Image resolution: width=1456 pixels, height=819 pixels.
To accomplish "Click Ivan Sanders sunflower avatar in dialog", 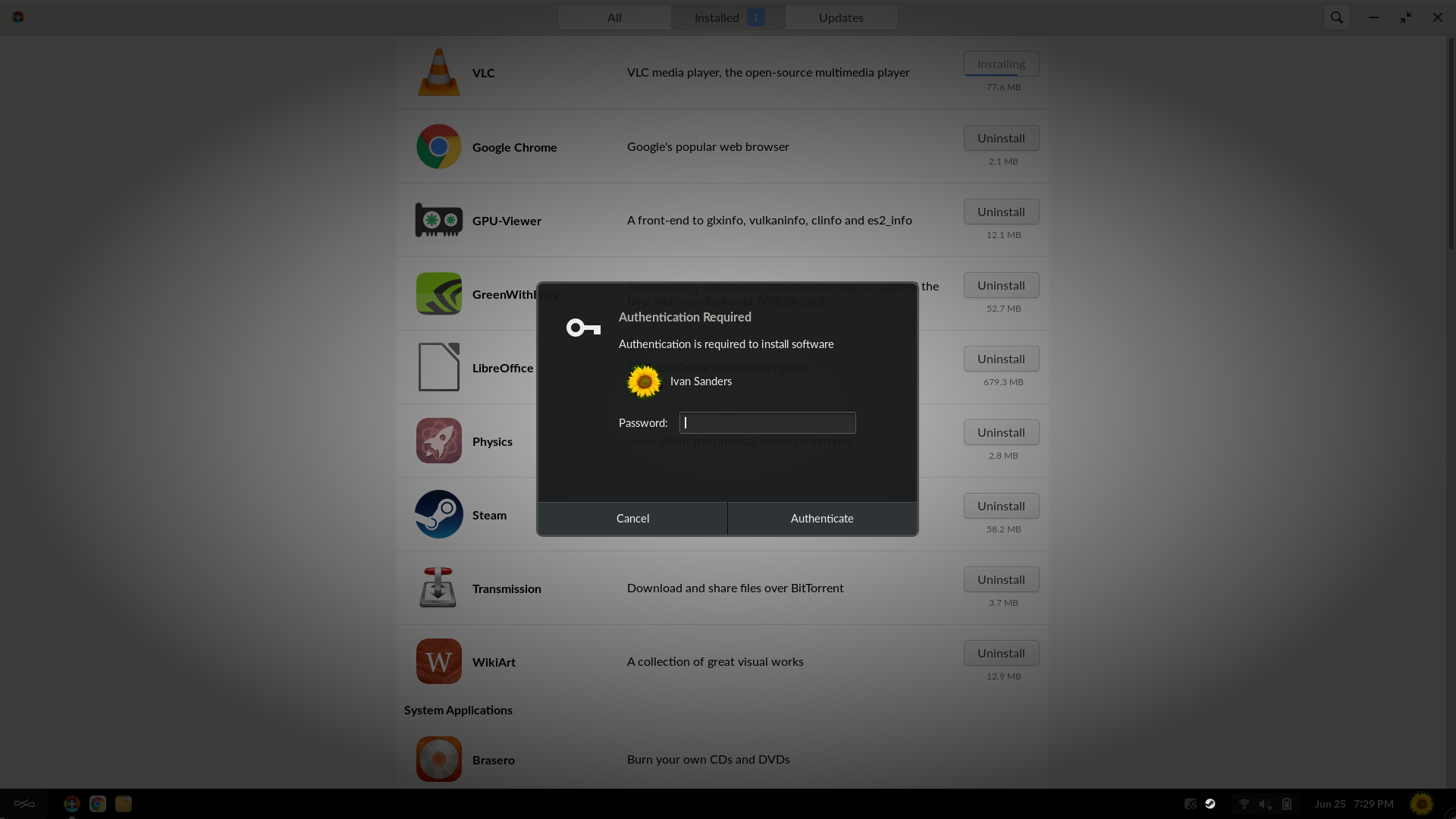I will pyautogui.click(x=644, y=381).
